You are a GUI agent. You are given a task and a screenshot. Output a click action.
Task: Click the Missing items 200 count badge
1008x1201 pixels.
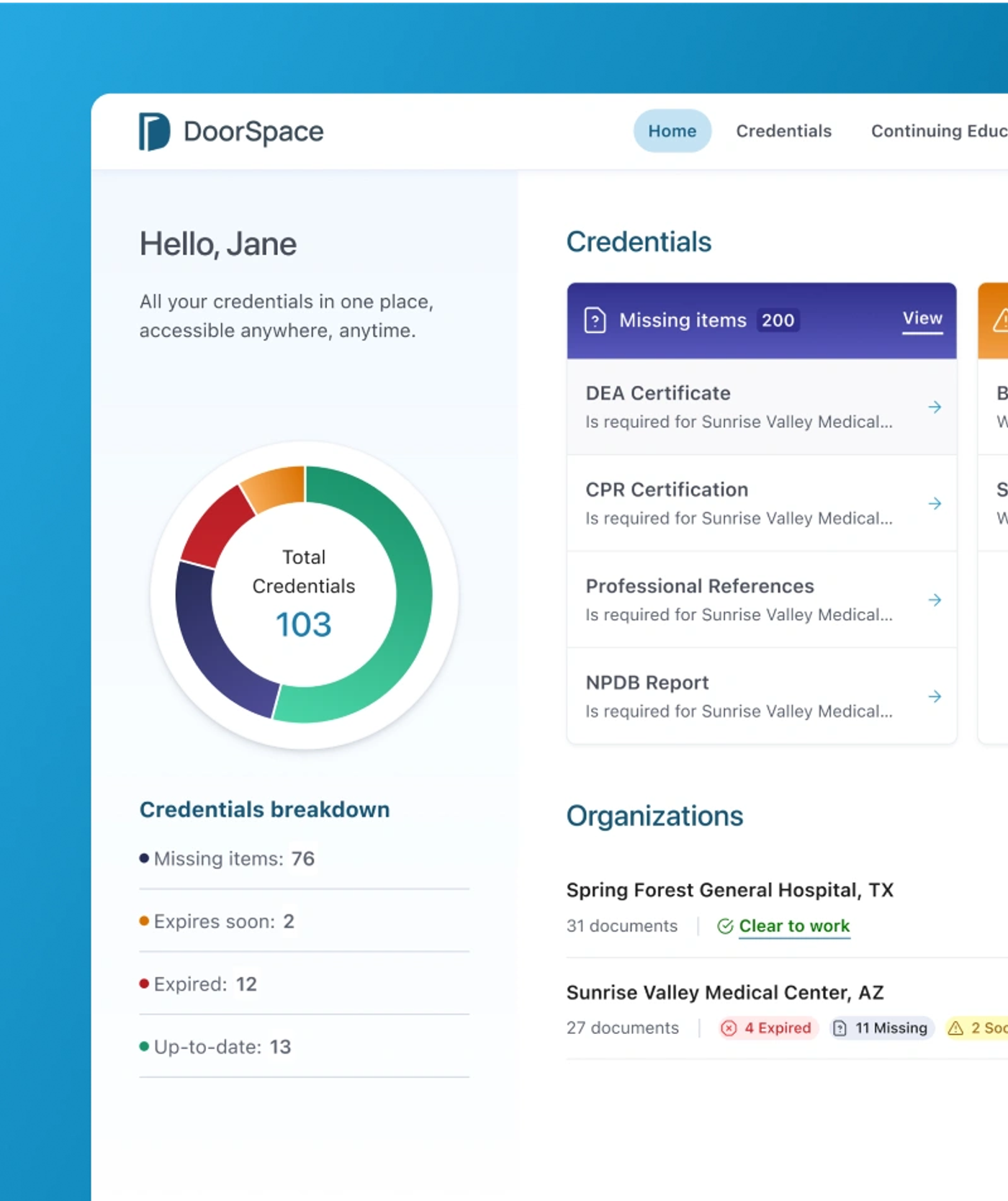coord(778,320)
